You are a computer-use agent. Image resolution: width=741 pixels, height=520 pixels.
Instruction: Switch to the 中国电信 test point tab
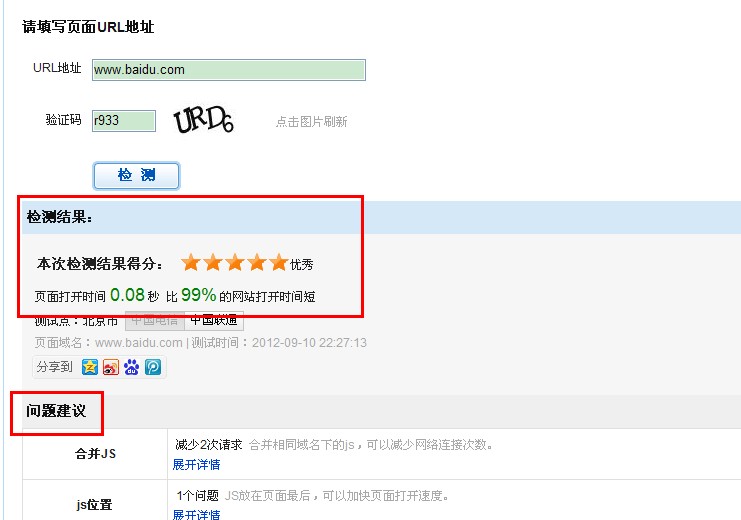click(155, 321)
